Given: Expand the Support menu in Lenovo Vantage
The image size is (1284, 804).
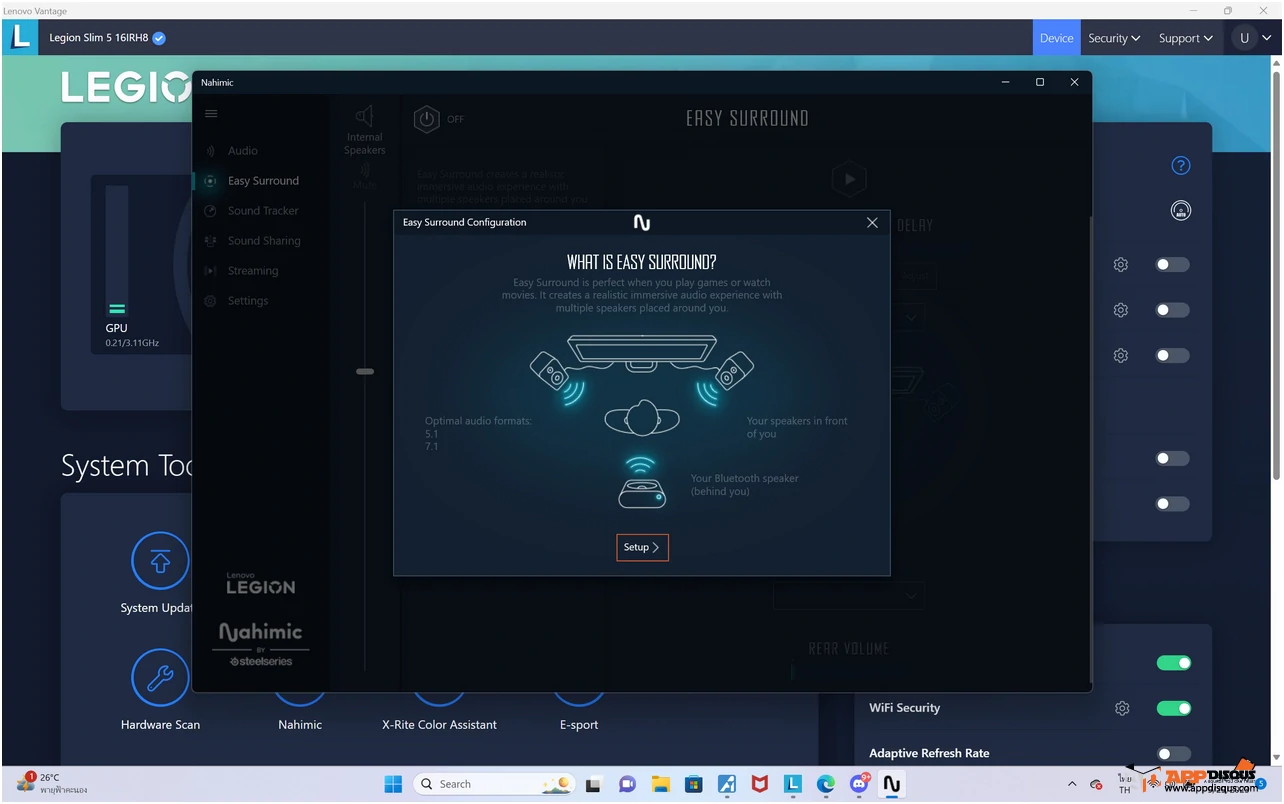Looking at the screenshot, I should 1186,38.
